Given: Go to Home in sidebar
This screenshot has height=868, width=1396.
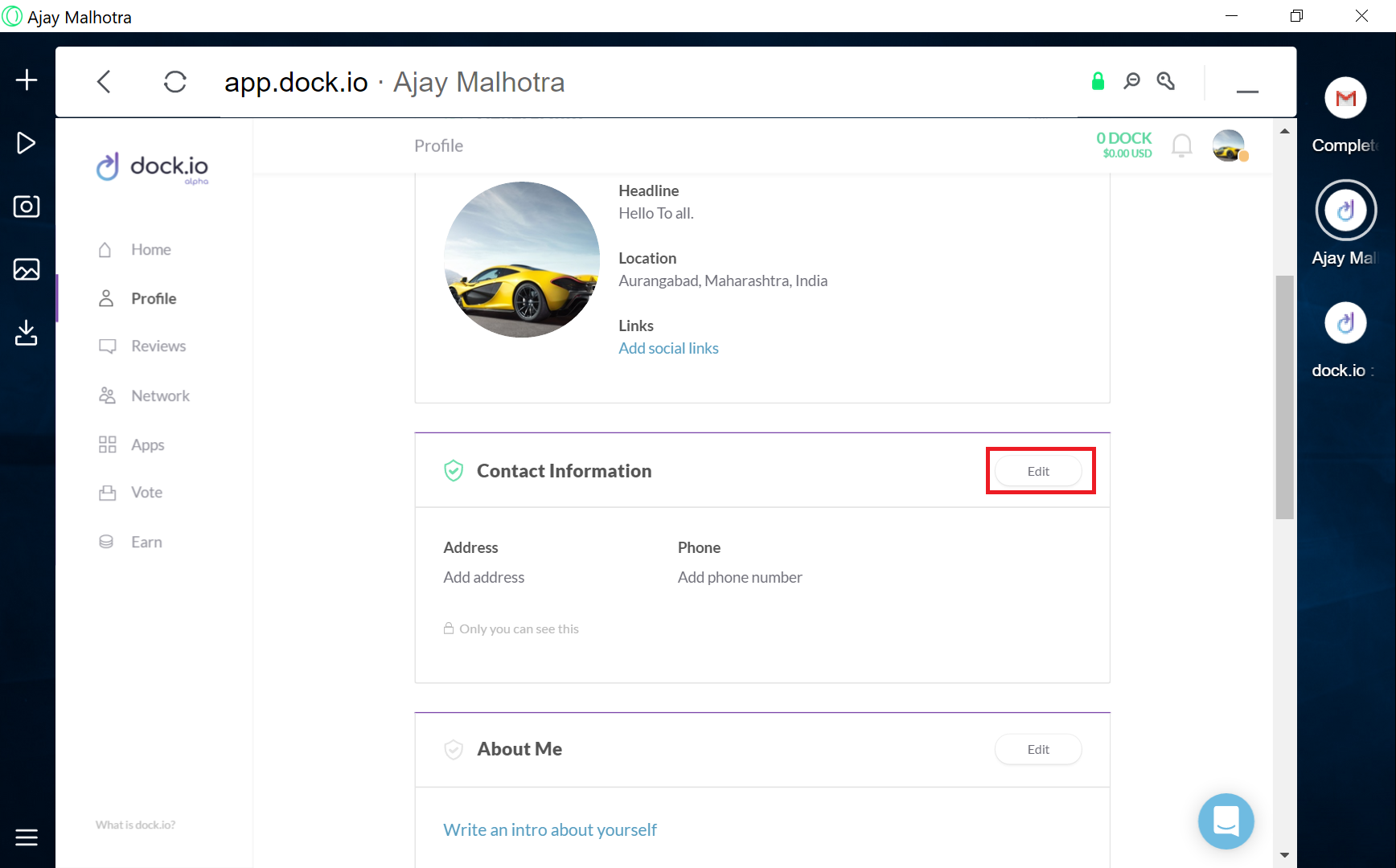Looking at the screenshot, I should pyautogui.click(x=150, y=250).
